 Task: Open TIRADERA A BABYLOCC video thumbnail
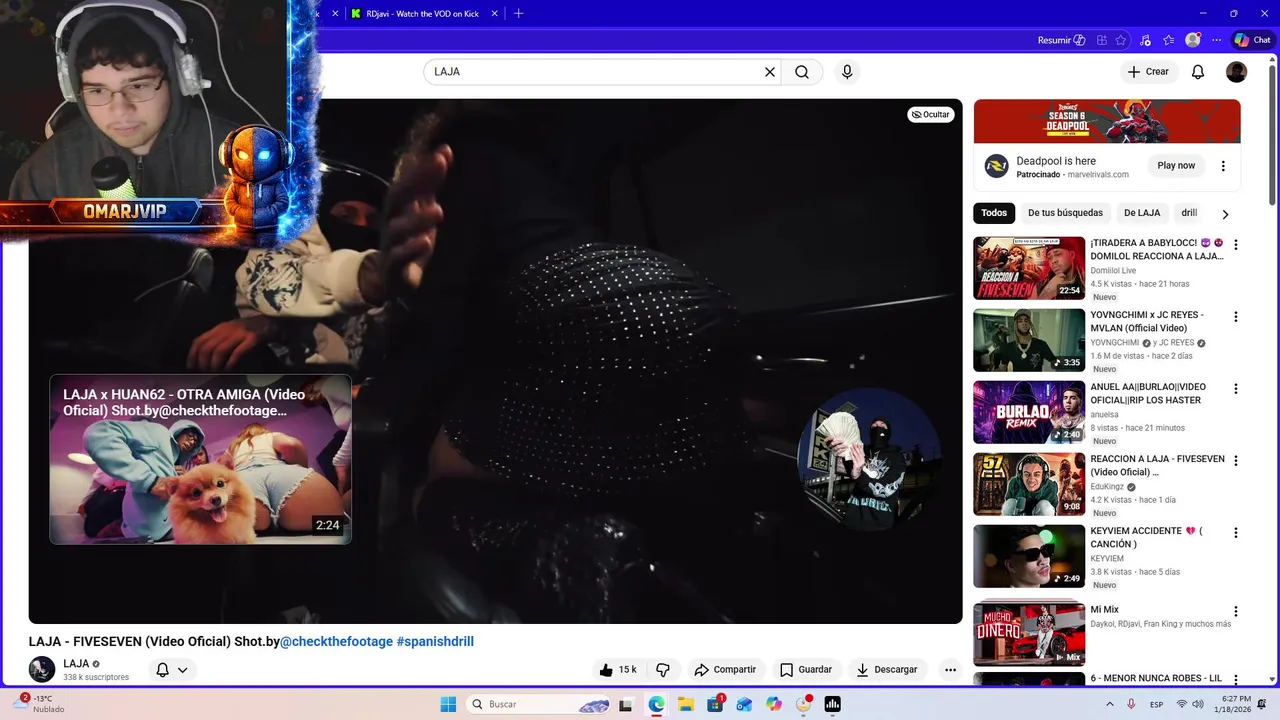pyautogui.click(x=1029, y=268)
